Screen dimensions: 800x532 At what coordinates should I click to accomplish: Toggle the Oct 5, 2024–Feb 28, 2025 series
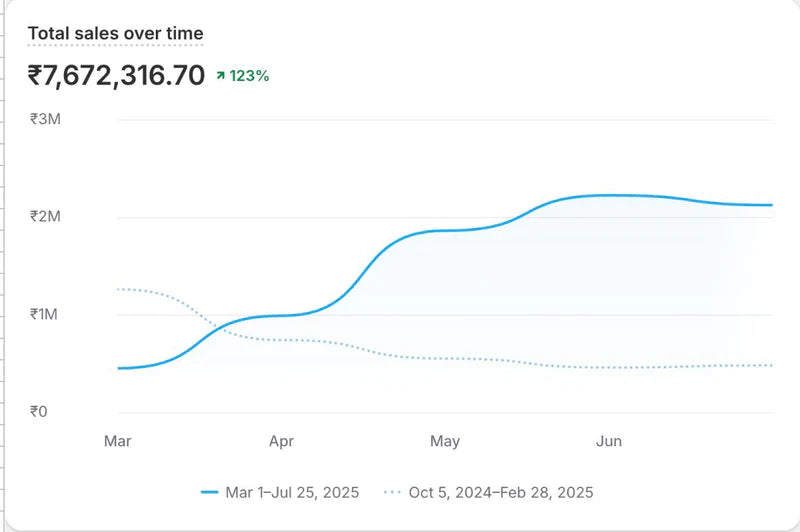point(500,492)
